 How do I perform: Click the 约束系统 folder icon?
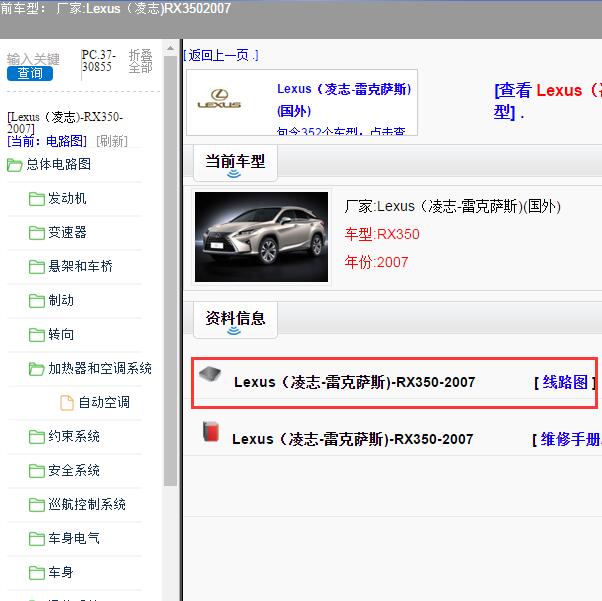37,437
